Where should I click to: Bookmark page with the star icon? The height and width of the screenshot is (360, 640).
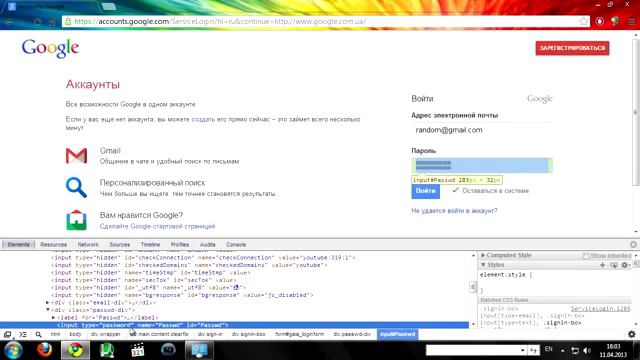pos(584,21)
